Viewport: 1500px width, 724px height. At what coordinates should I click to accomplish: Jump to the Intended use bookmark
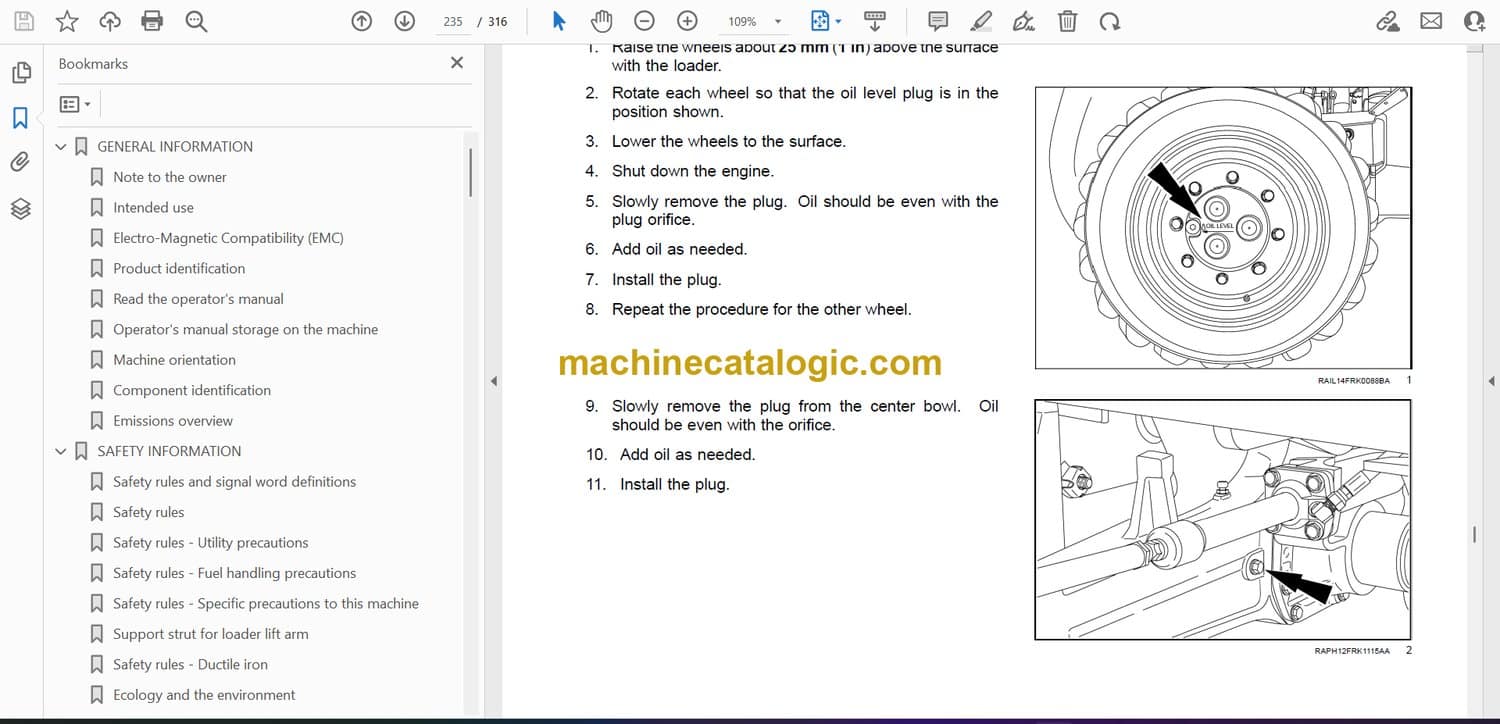(153, 207)
